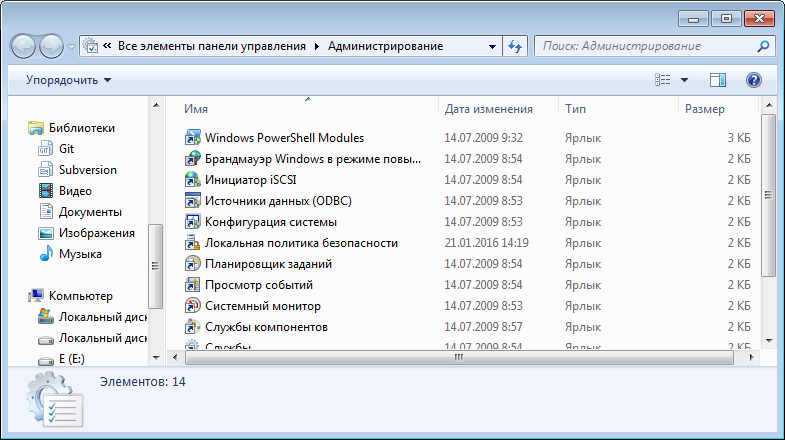Open the Видео library icon
Screen dimensions: 785x440
pyautogui.click(x=46, y=191)
